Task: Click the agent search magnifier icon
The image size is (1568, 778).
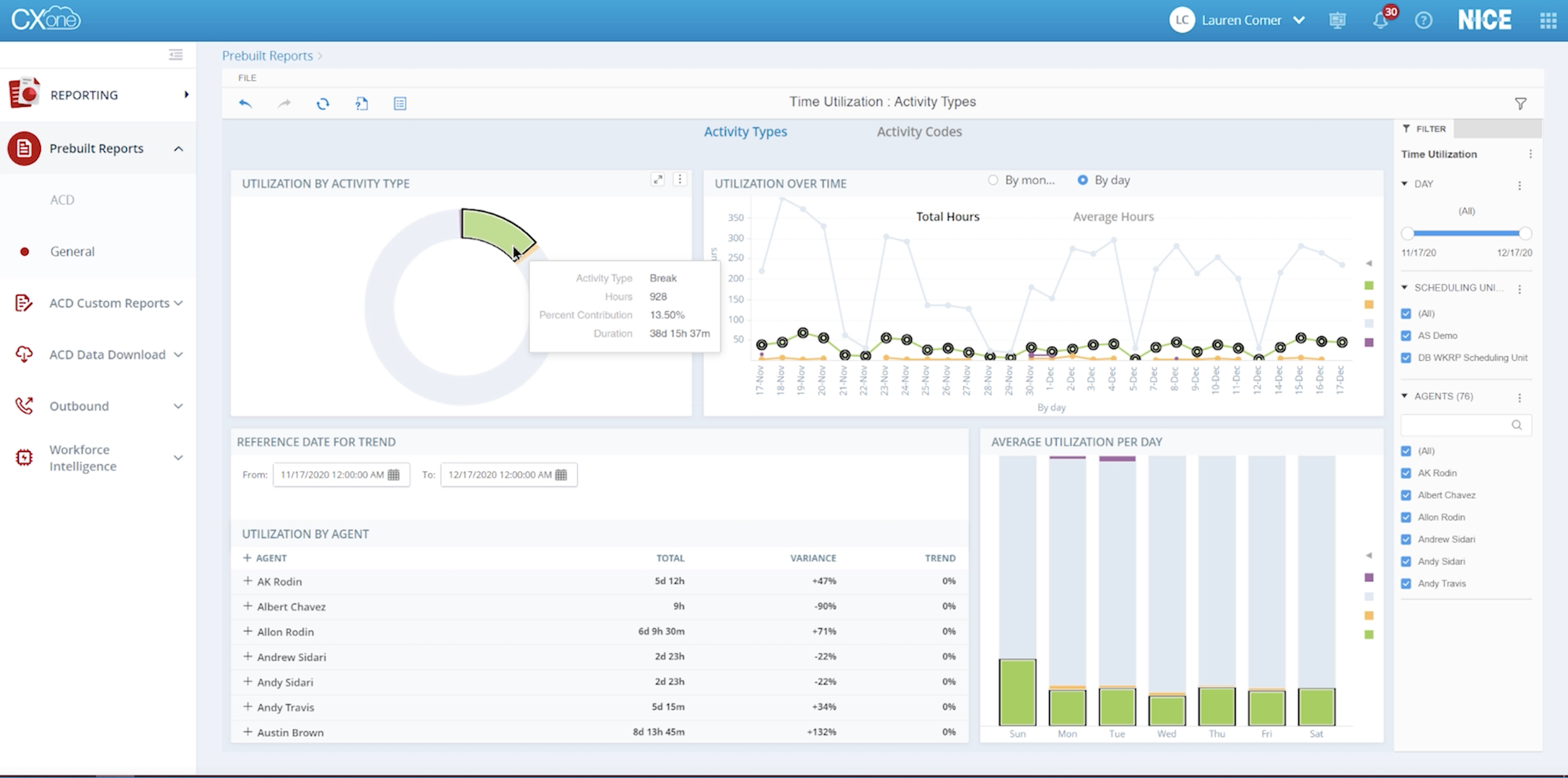Action: [1517, 425]
